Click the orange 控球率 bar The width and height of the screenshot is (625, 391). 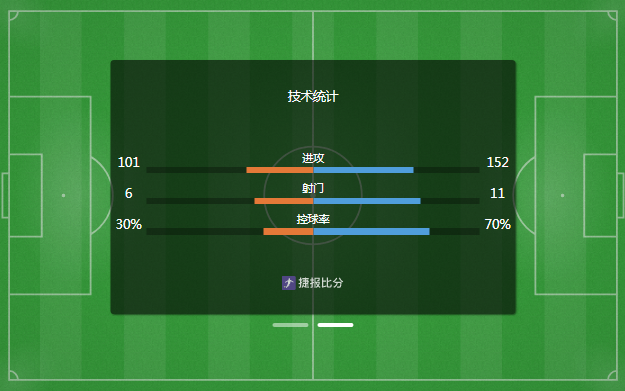288,232
